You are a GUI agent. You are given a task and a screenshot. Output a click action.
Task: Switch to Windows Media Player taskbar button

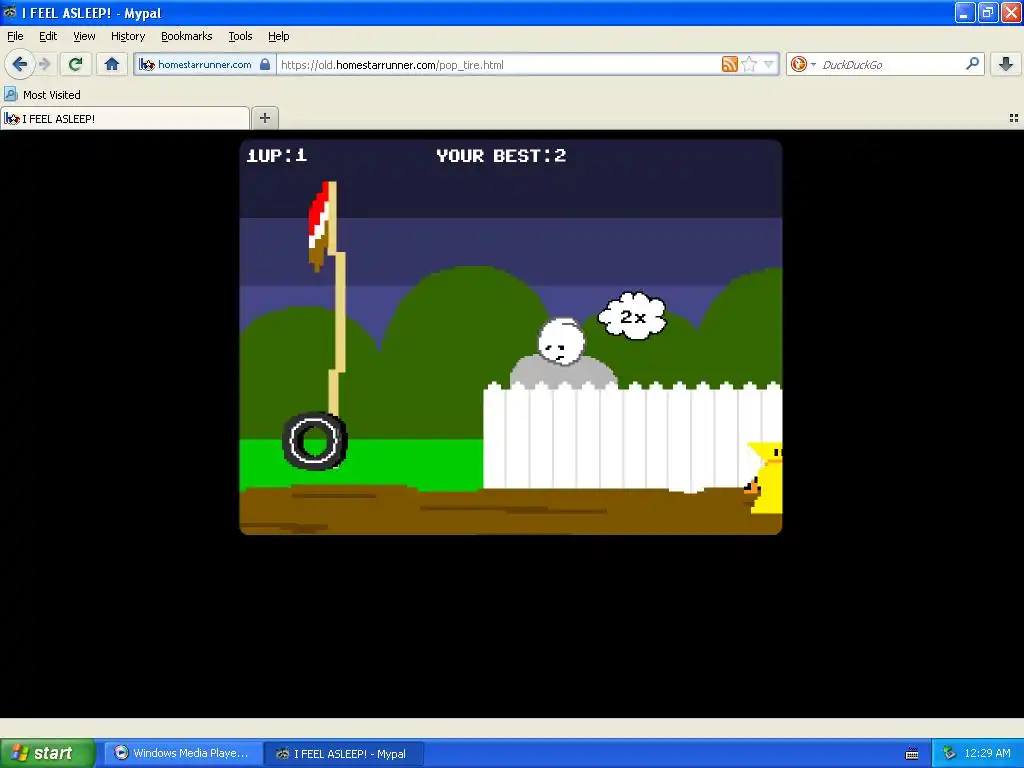[183, 753]
